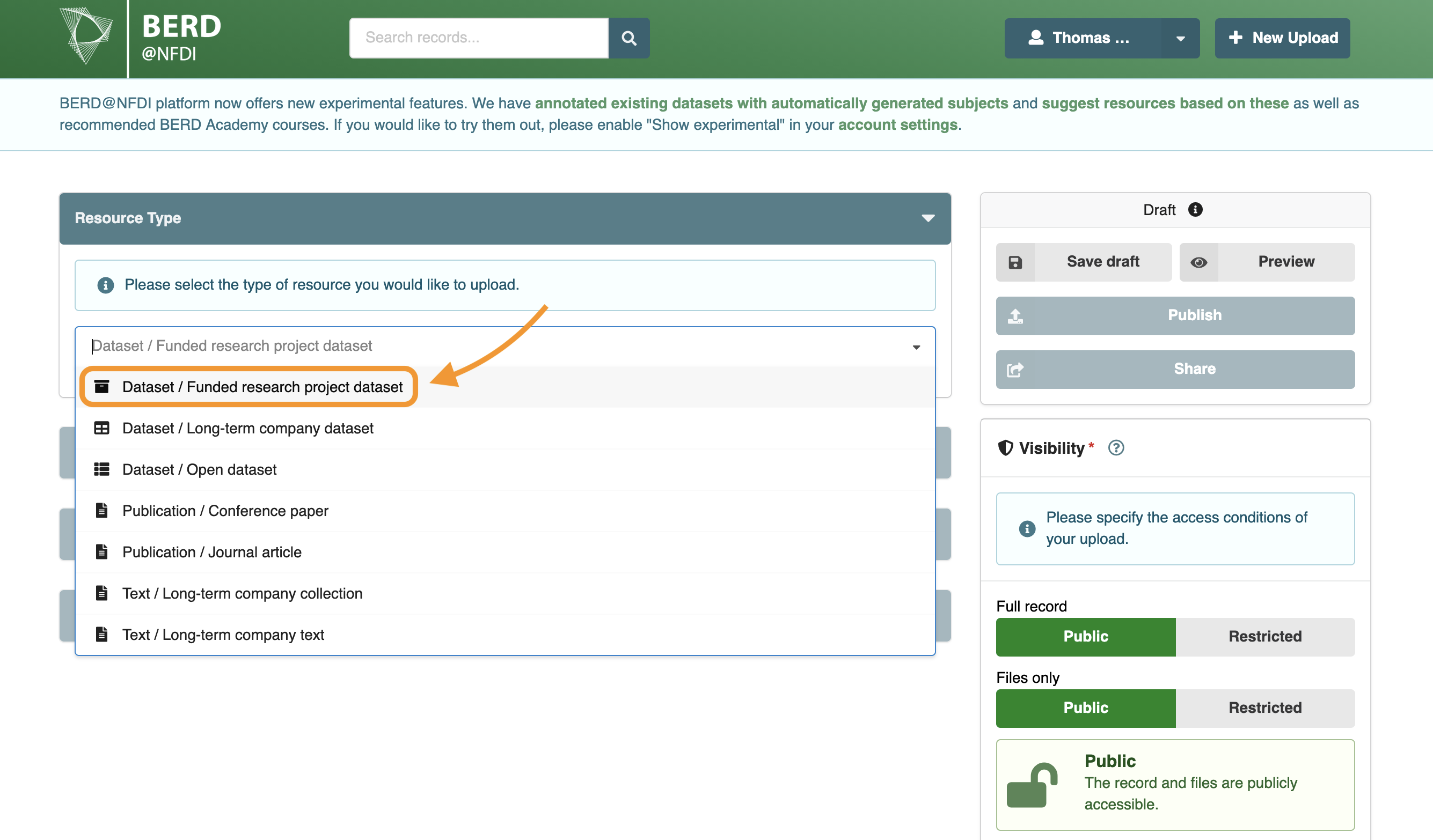Click the search magnifier button
1433x840 pixels.
click(x=628, y=38)
